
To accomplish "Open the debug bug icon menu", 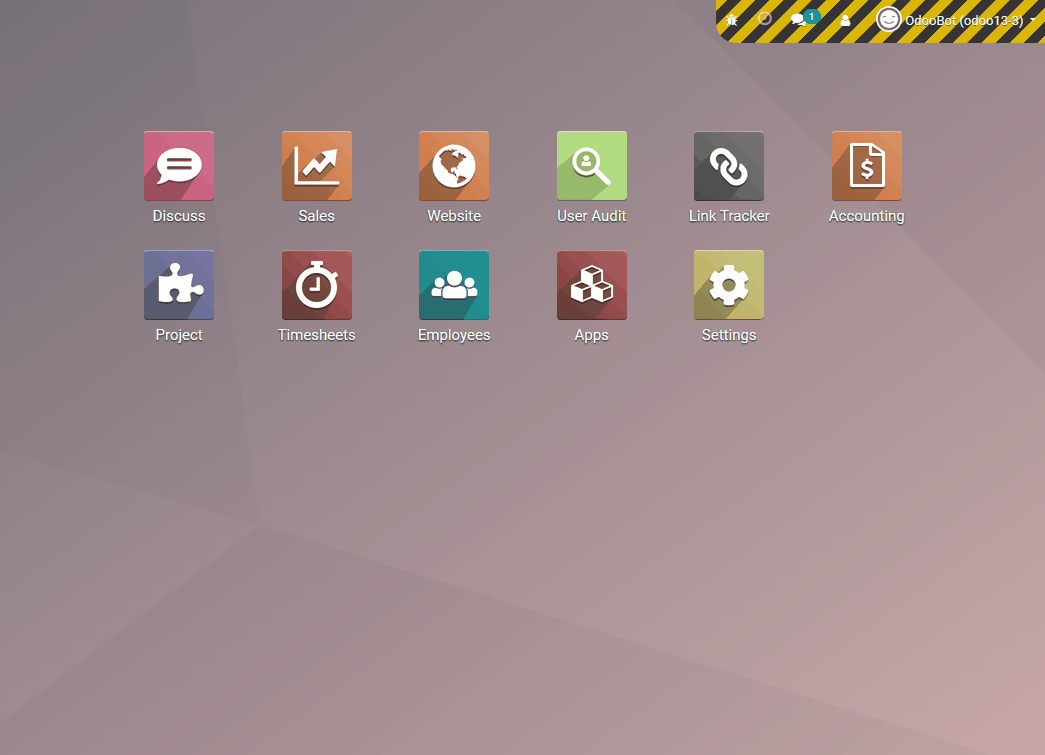I will [732, 20].
